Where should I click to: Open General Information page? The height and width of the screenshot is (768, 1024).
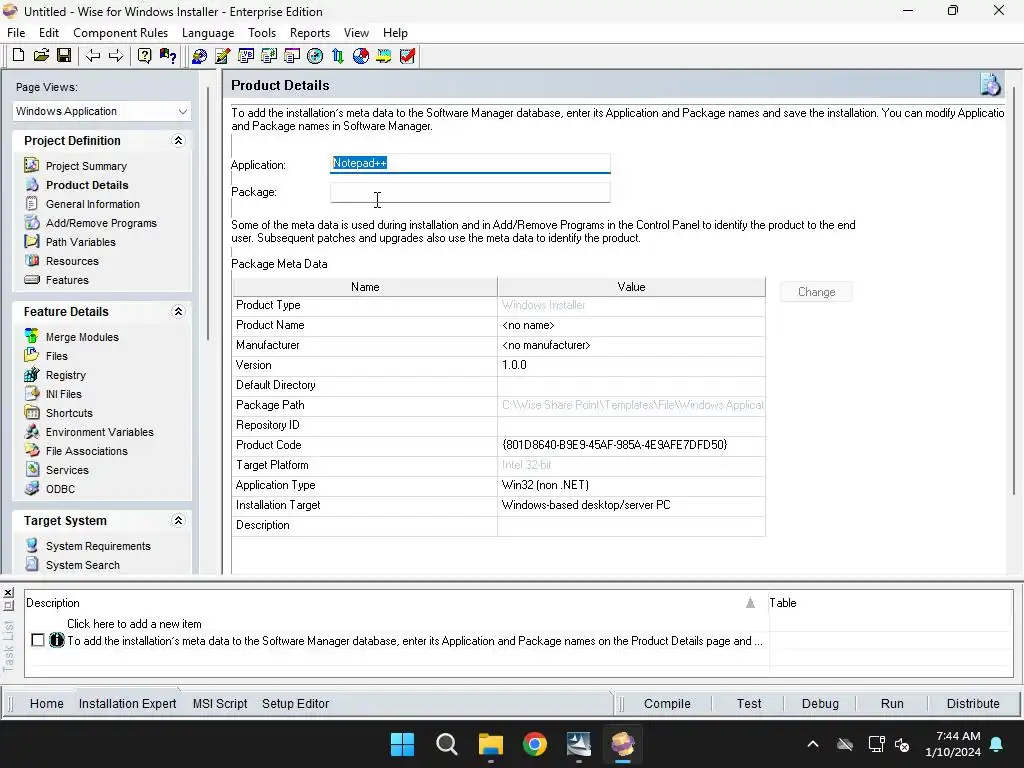pyautogui.click(x=93, y=204)
